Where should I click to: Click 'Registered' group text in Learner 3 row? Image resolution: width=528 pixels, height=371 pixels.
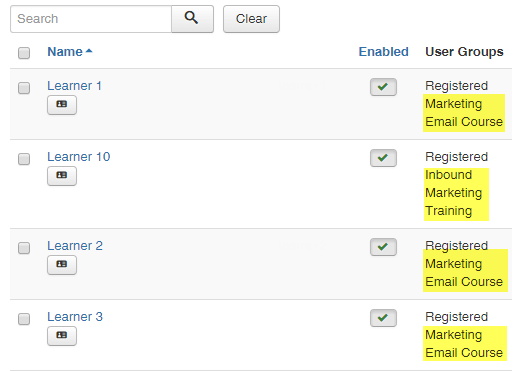pos(457,317)
